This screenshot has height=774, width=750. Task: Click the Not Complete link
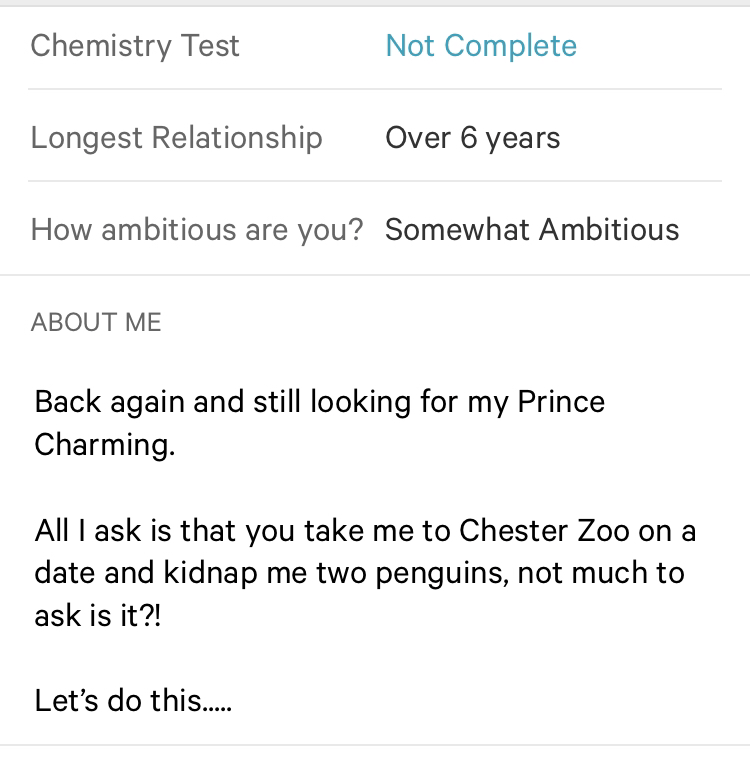[x=481, y=46]
